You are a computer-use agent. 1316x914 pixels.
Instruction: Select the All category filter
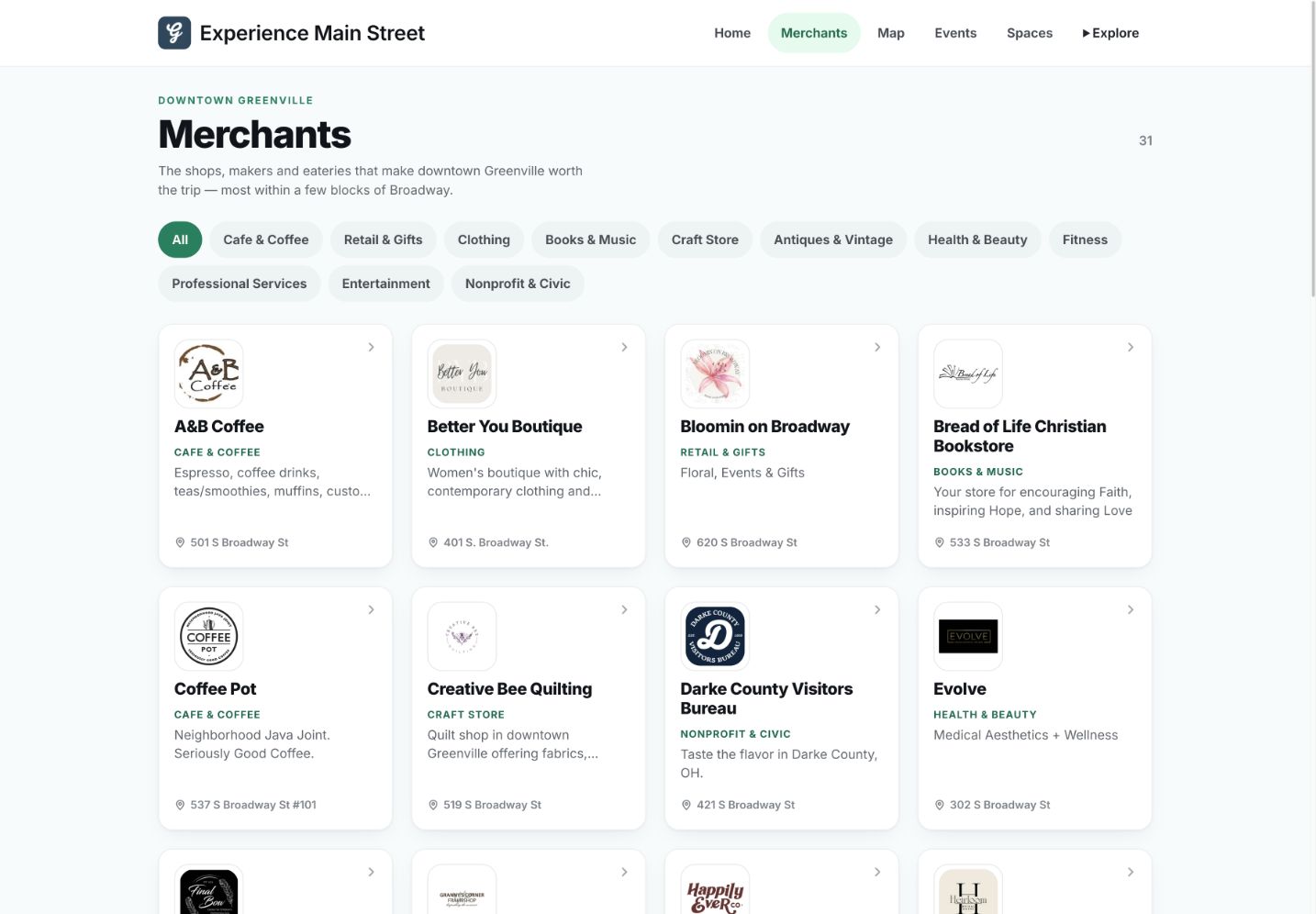point(180,240)
